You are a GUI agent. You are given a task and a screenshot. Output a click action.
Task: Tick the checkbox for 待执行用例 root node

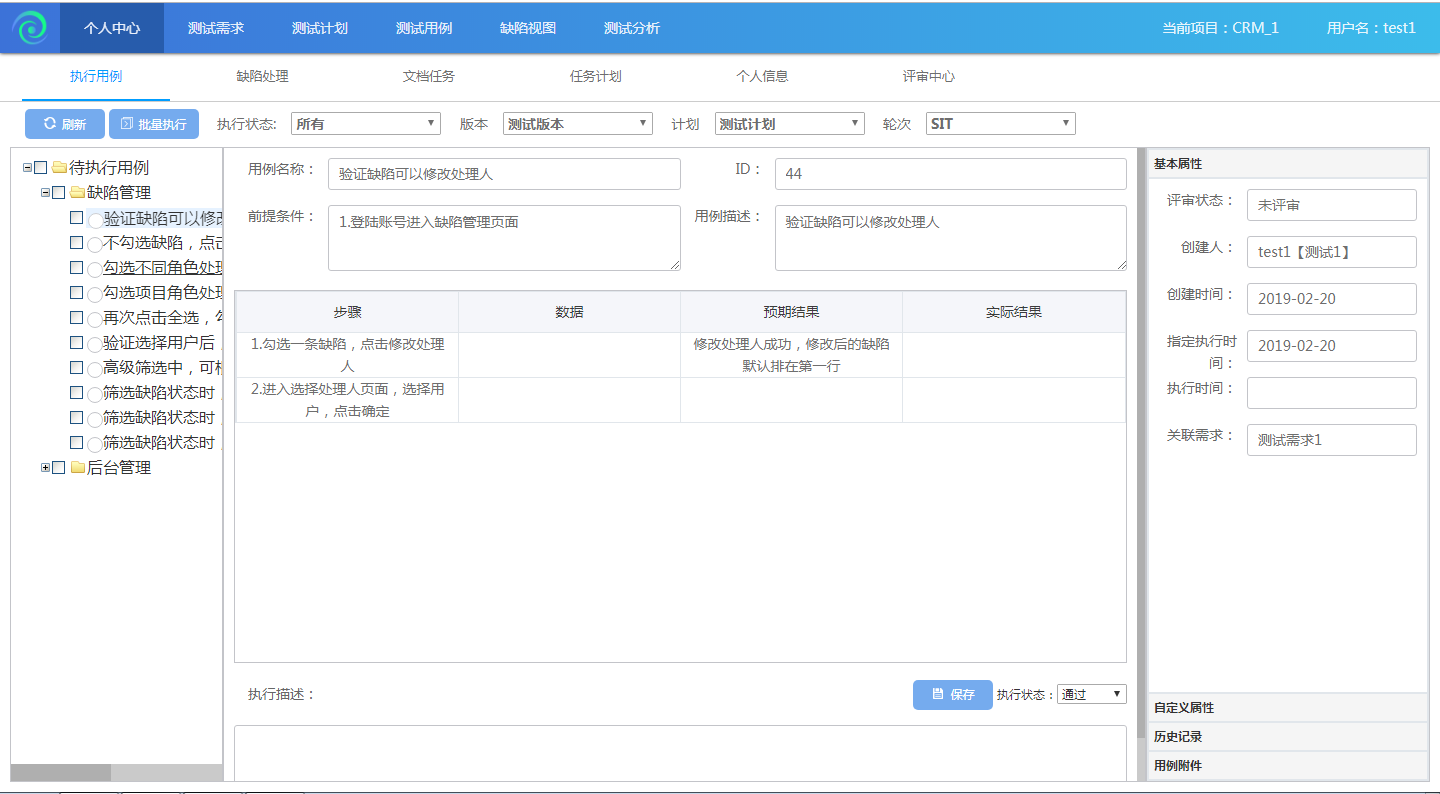(x=41, y=168)
